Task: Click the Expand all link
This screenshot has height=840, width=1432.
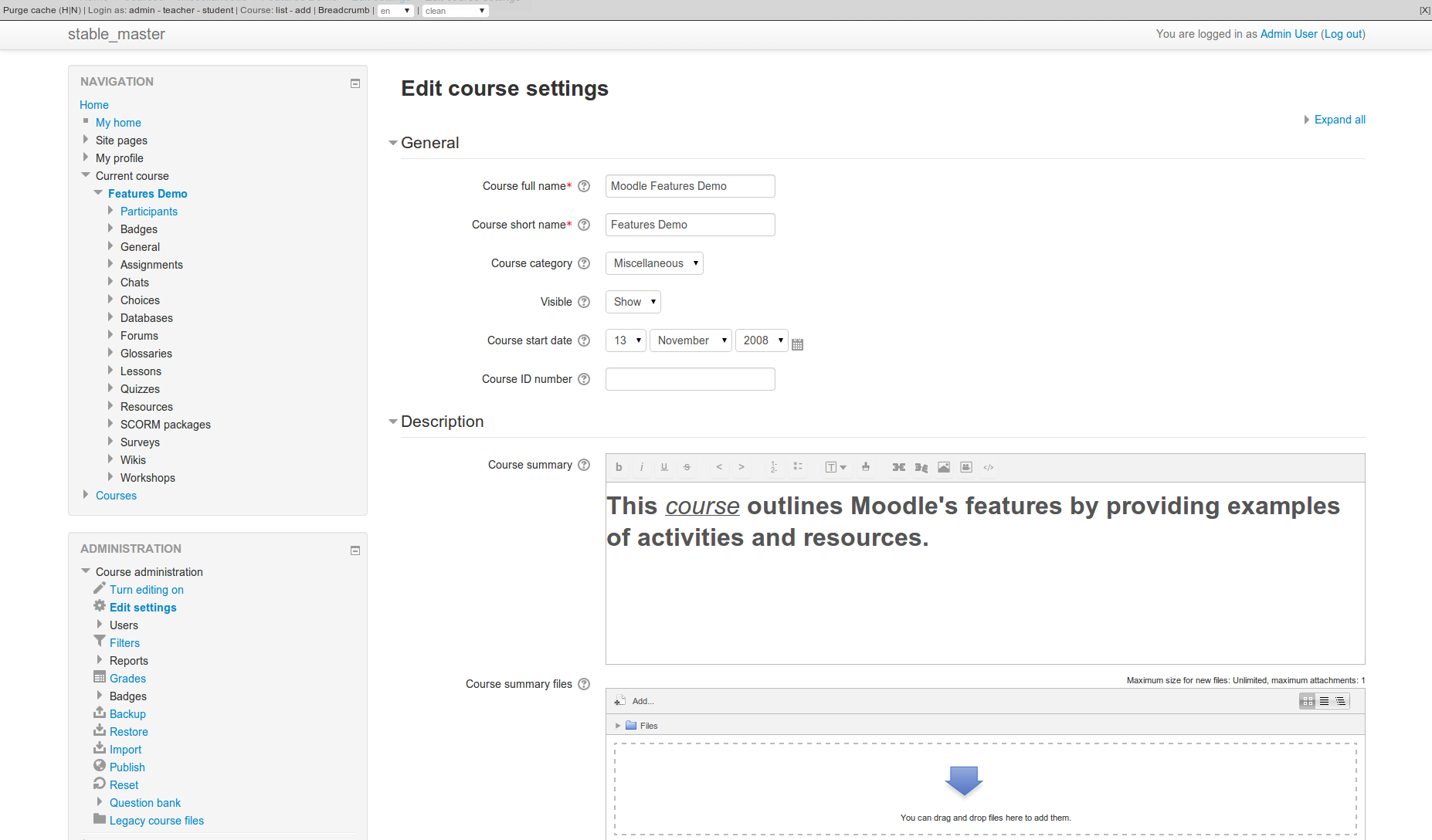Action: point(1339,120)
